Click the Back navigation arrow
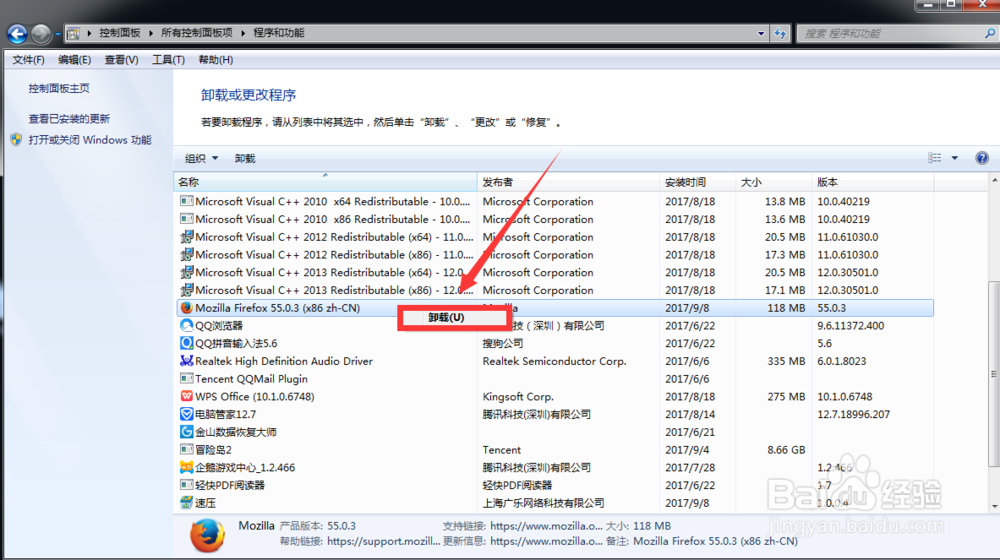This screenshot has width=1000, height=560. (18, 33)
